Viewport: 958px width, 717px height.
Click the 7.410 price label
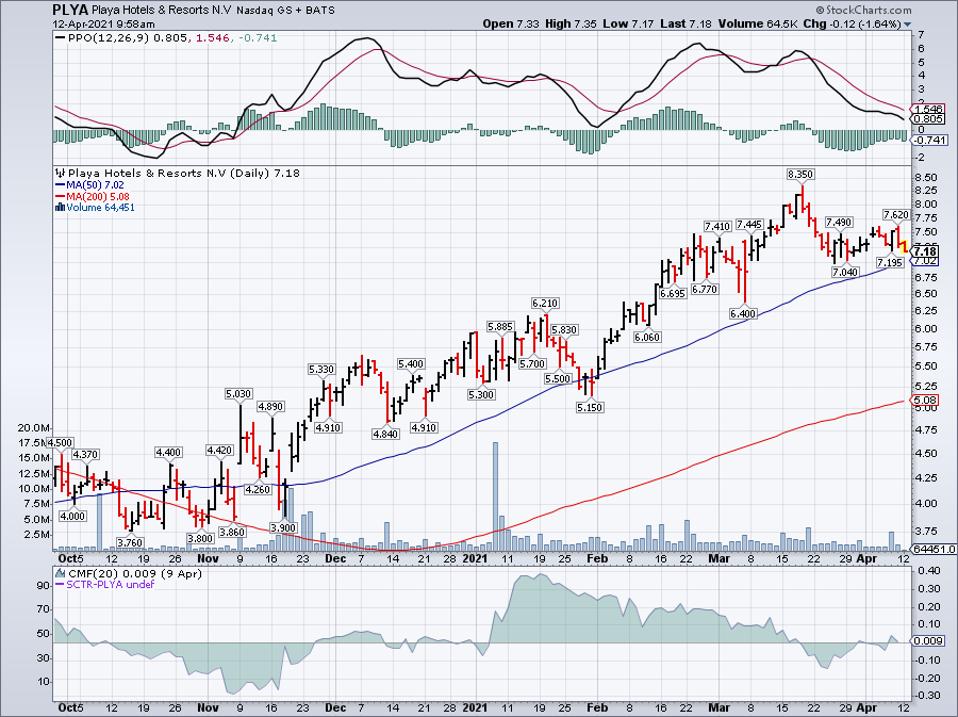[717, 227]
